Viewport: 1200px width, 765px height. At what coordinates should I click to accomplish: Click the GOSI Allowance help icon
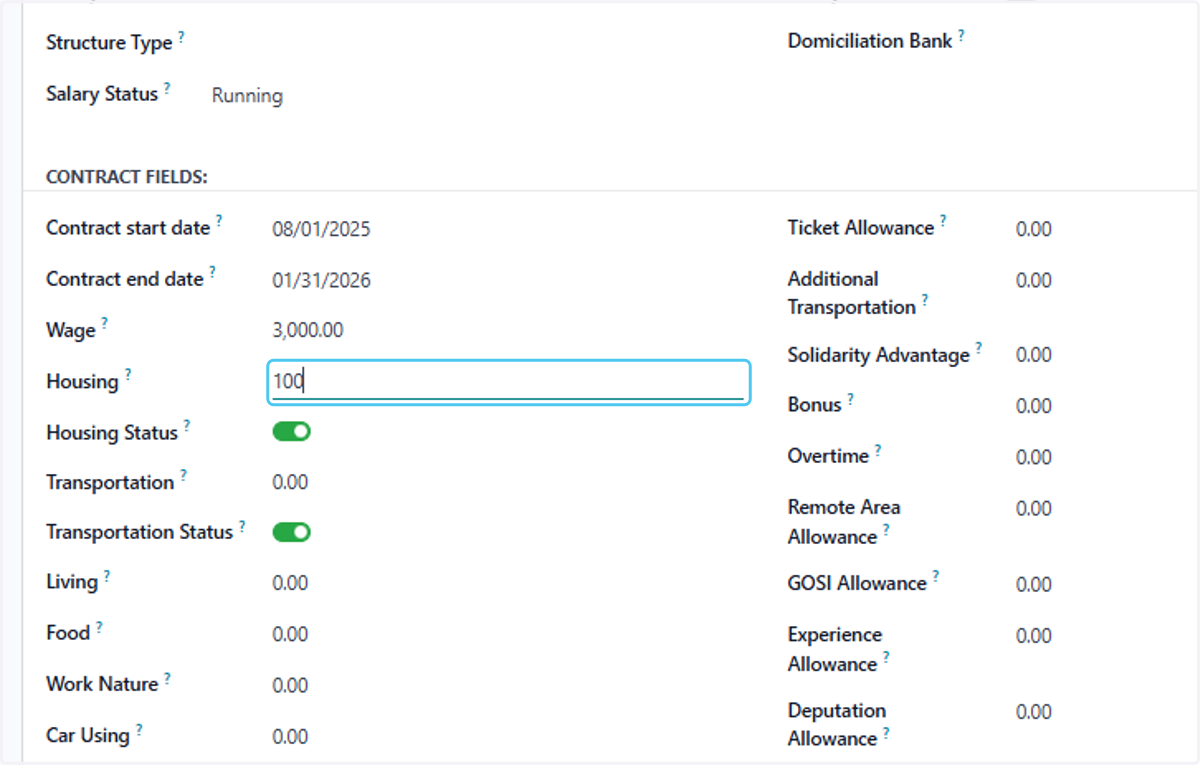pyautogui.click(x=935, y=577)
